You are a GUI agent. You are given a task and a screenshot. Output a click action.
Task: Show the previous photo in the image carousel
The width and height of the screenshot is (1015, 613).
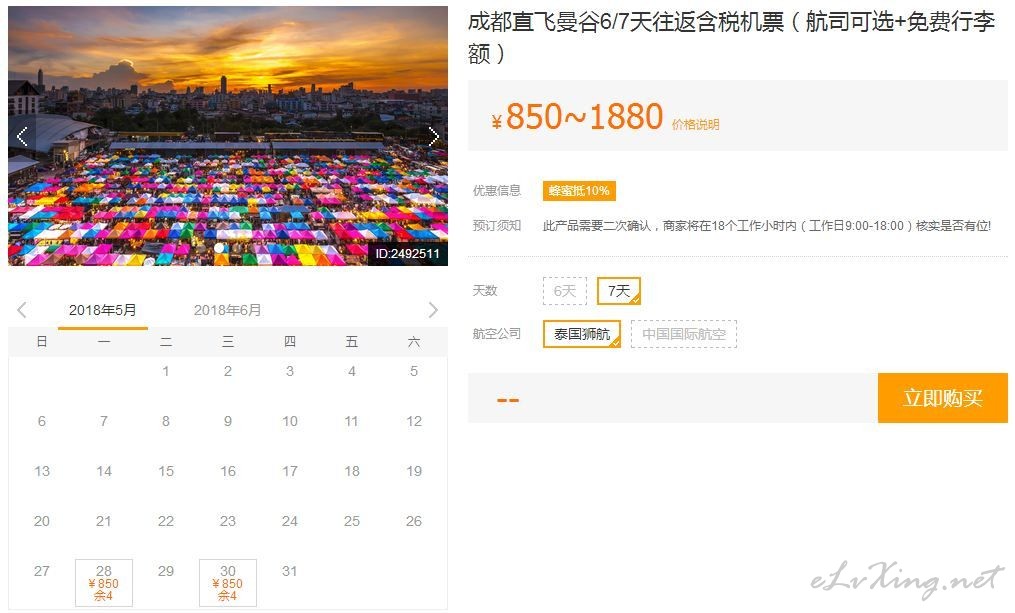point(22,136)
